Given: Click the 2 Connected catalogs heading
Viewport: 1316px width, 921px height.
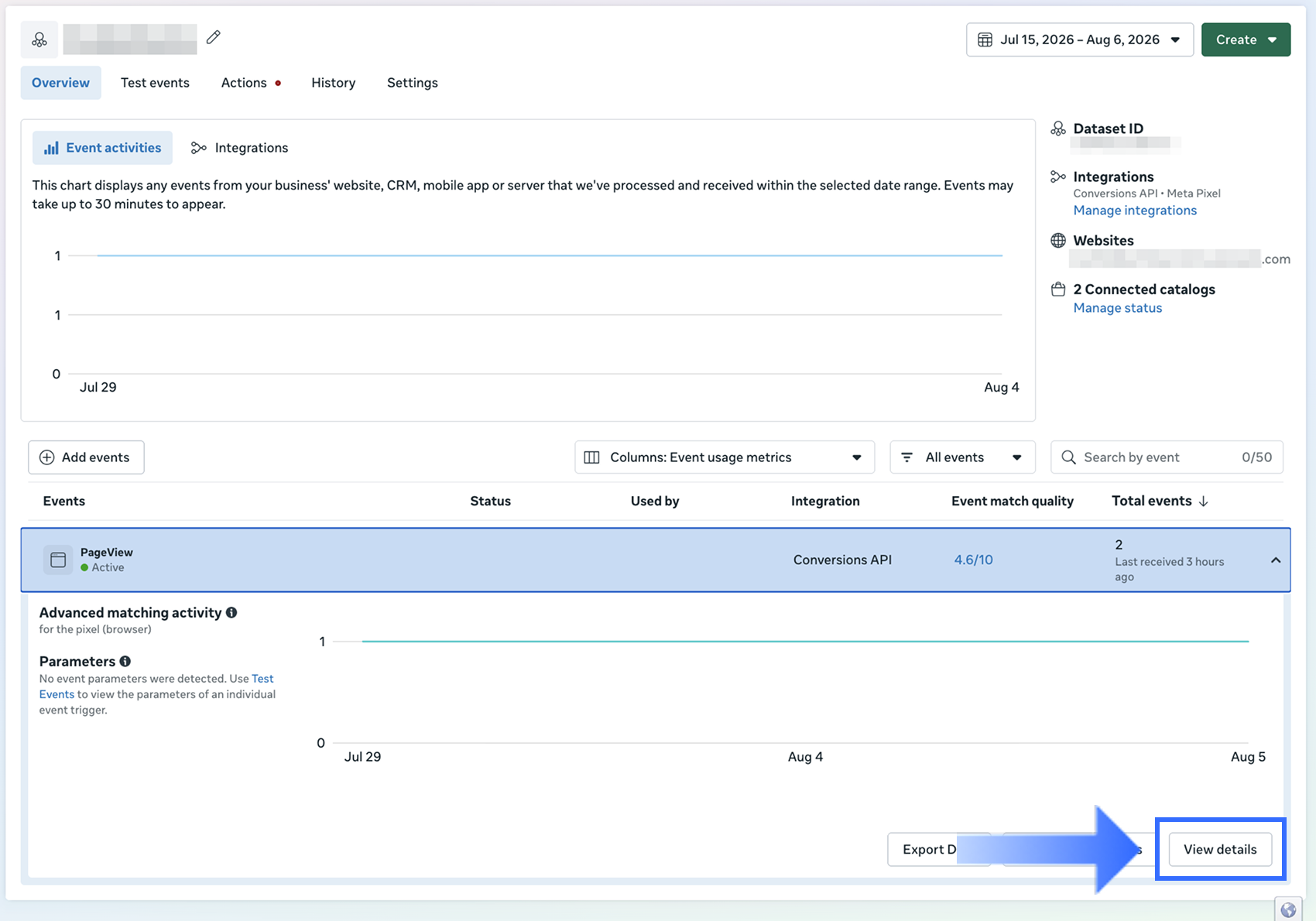Looking at the screenshot, I should (1143, 289).
